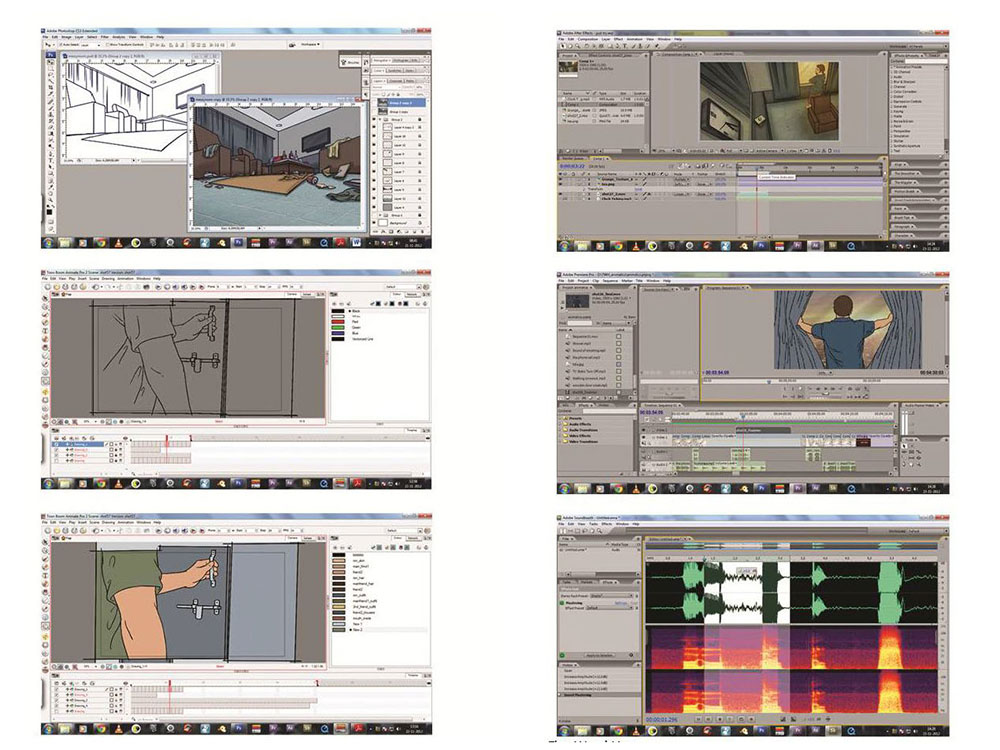Click the Go to Bridge icon in Photoshop
Screen dimensions: 1000x750
(292, 45)
